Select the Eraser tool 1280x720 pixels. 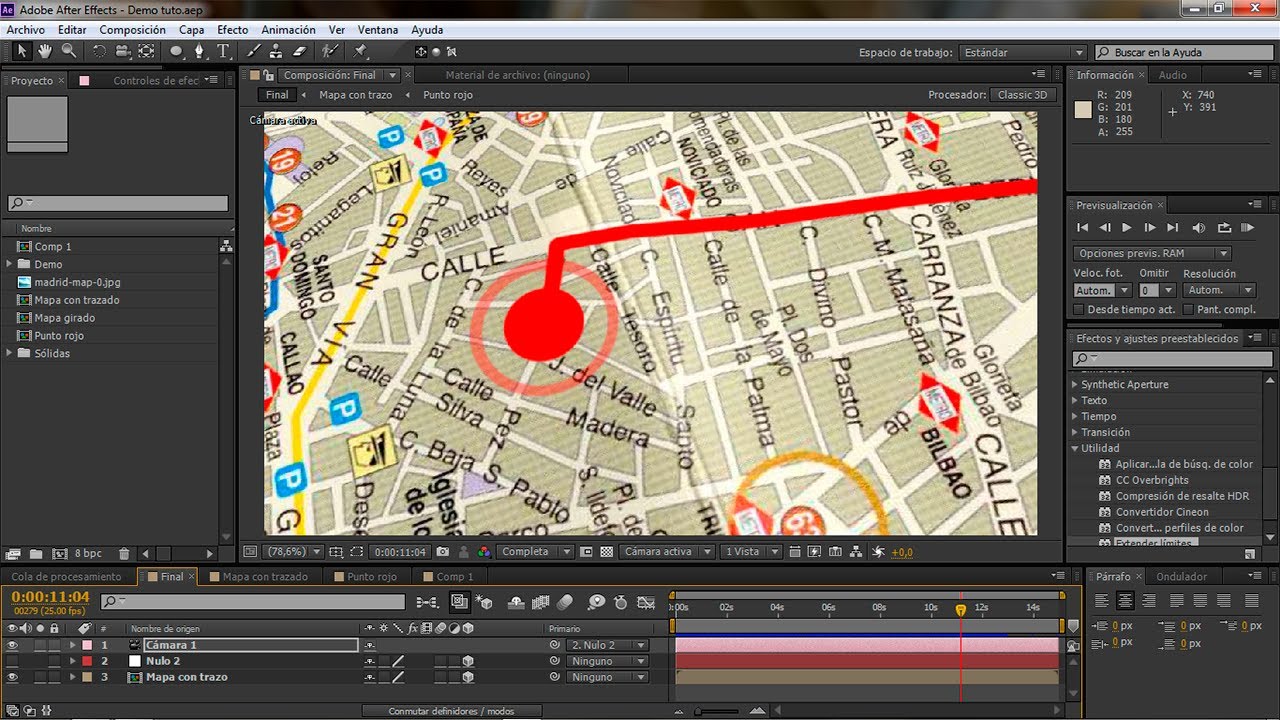(298, 51)
